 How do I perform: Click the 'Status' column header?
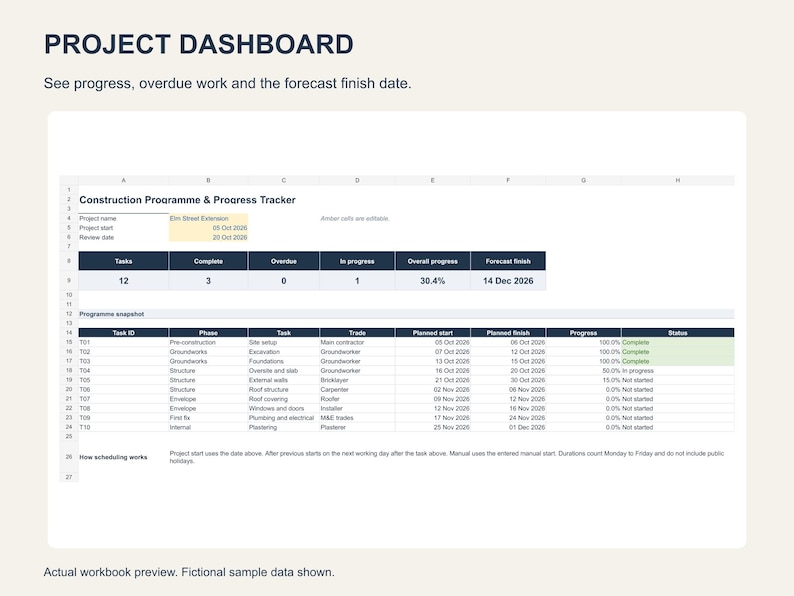click(x=678, y=333)
